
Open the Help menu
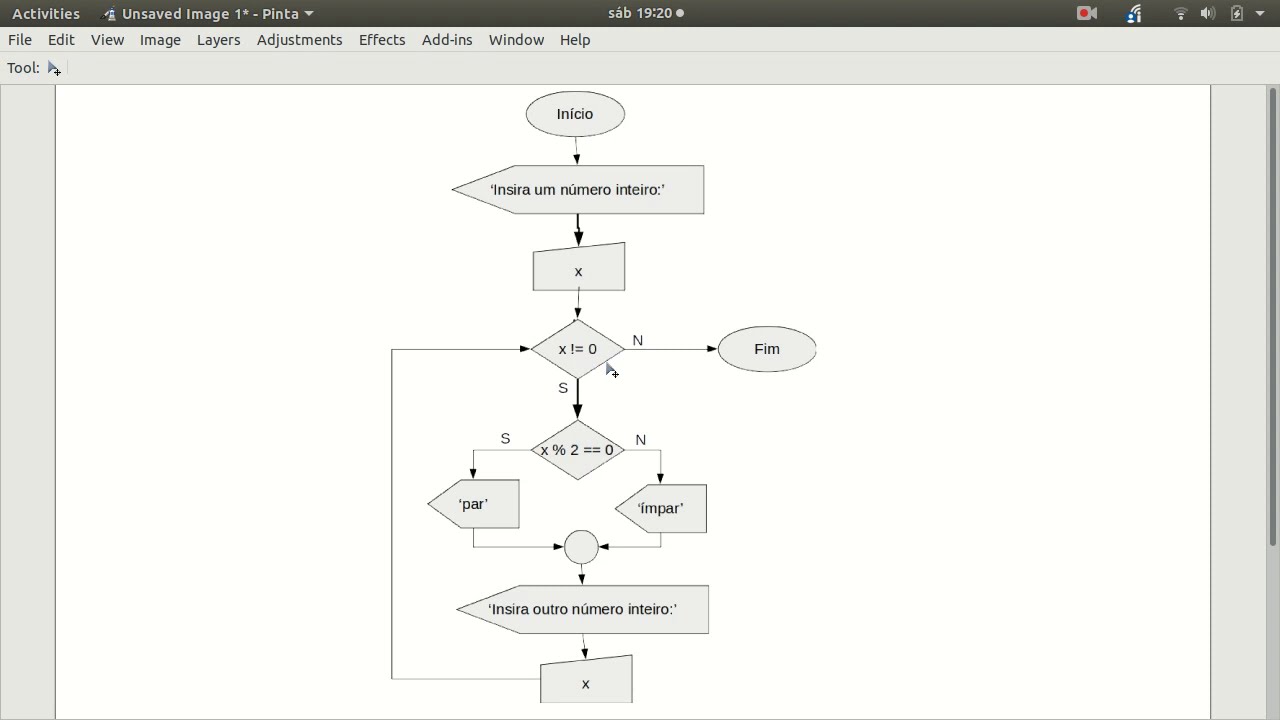point(575,40)
